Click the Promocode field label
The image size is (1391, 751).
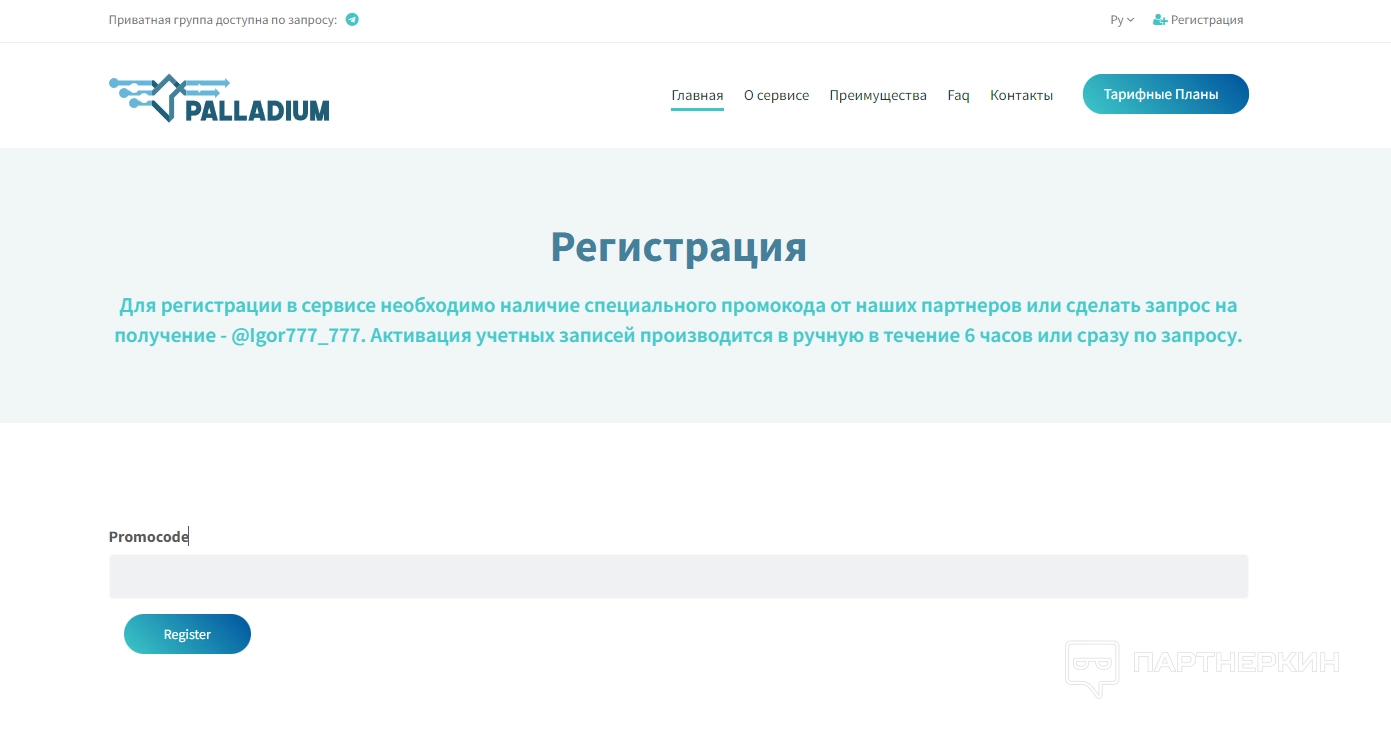(149, 537)
